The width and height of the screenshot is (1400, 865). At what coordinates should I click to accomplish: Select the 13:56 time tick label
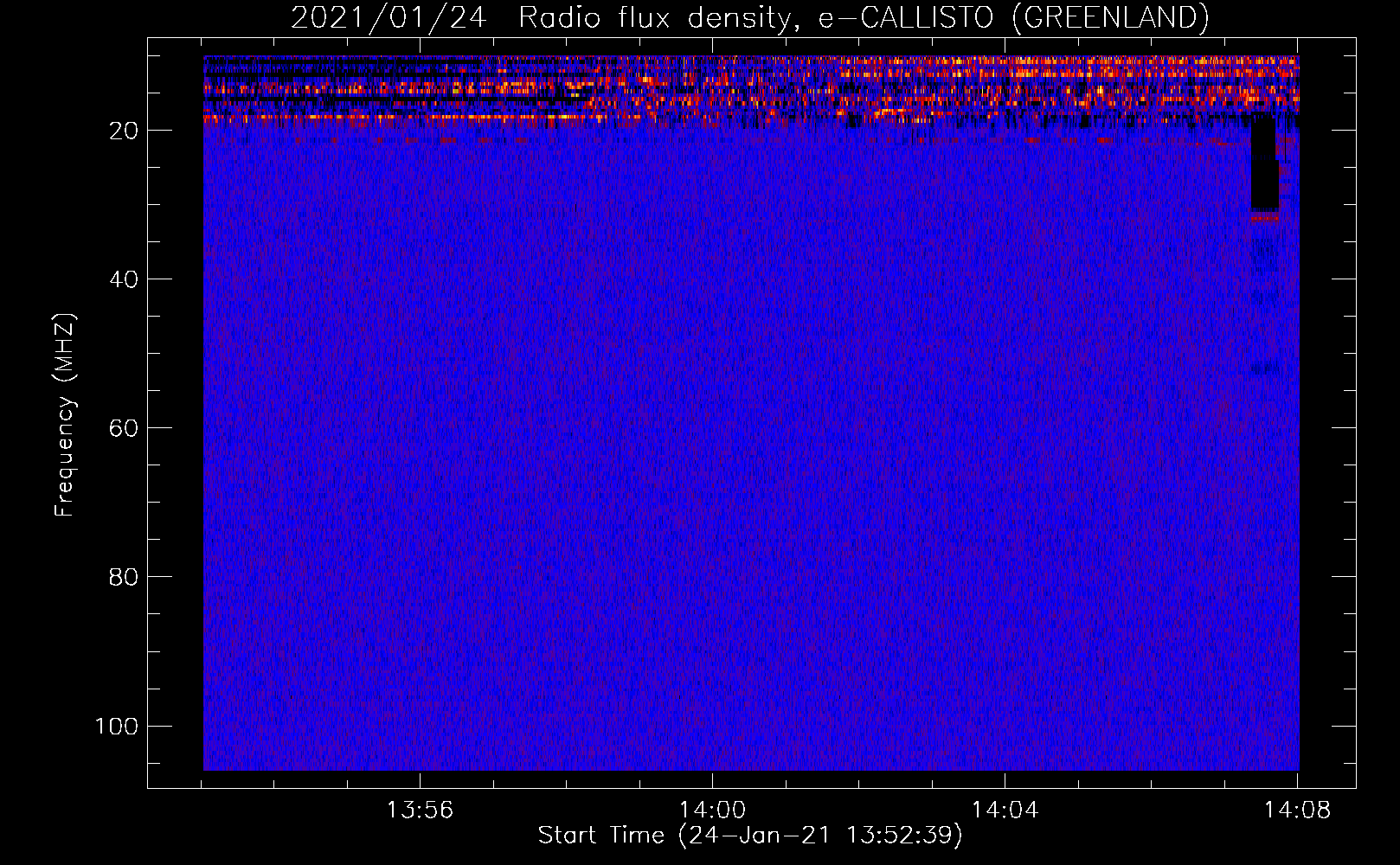[420, 811]
